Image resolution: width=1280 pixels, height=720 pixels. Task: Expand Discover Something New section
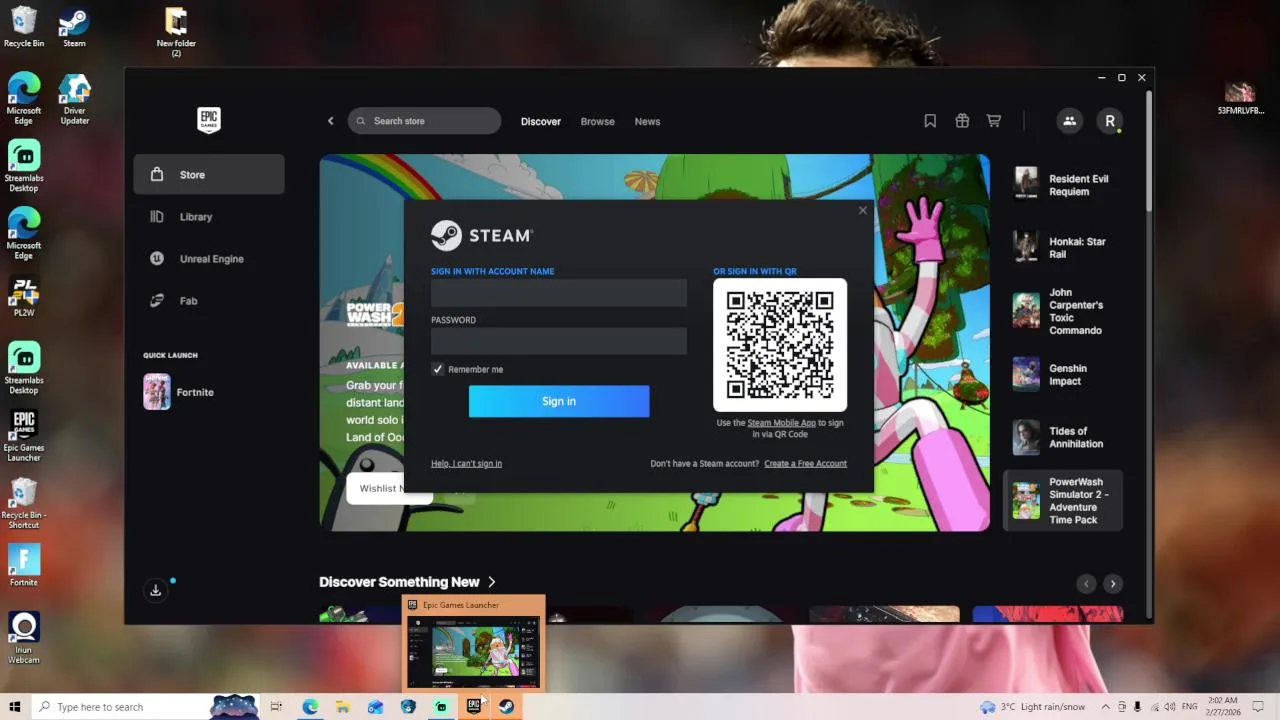[408, 582]
